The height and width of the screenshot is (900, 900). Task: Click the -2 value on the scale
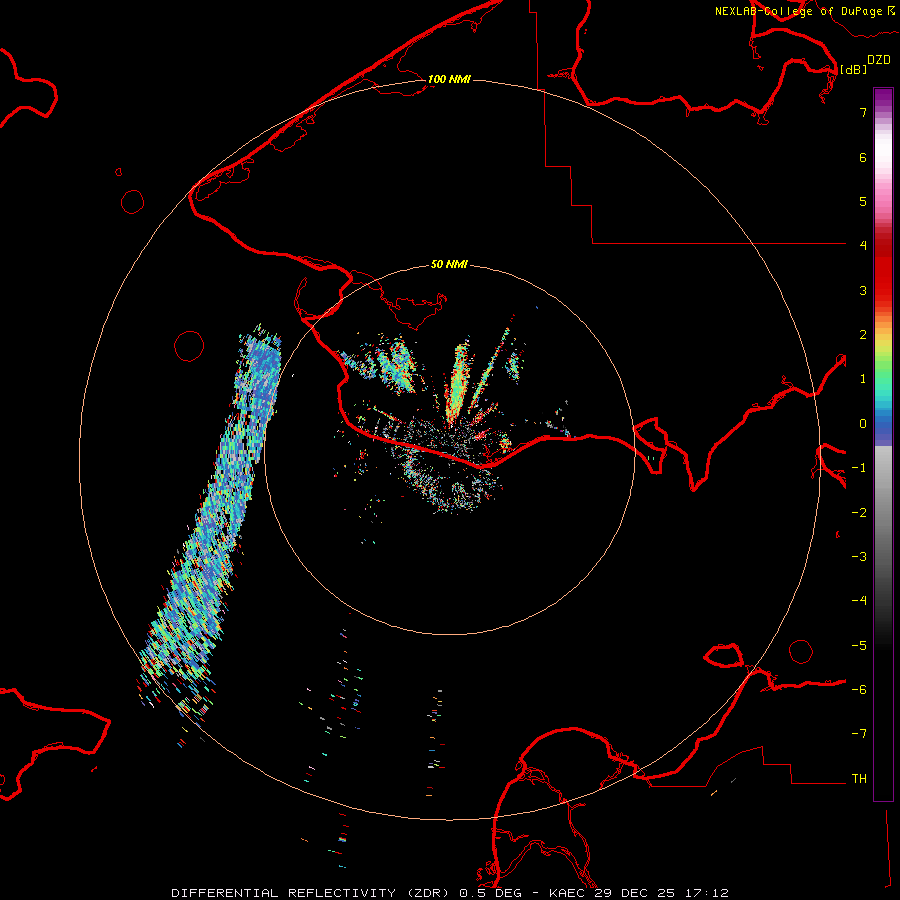tap(859, 513)
